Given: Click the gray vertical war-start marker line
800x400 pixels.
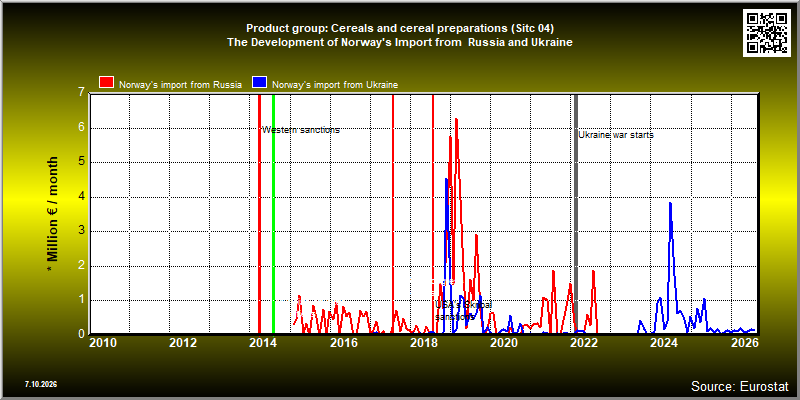Looking at the screenshot, I should point(576,214).
